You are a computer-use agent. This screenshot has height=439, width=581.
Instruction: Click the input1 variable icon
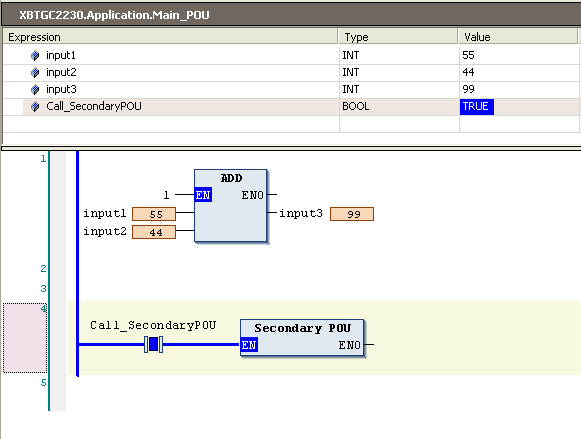pos(35,56)
